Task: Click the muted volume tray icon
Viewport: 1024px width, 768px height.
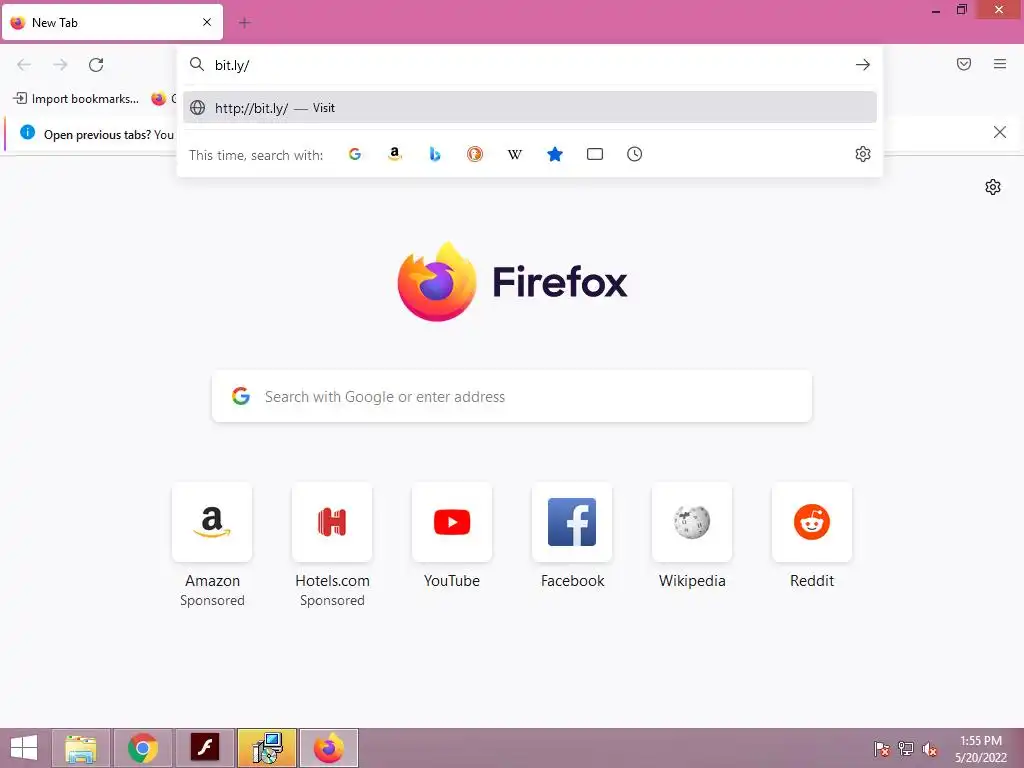Action: pyautogui.click(x=930, y=749)
